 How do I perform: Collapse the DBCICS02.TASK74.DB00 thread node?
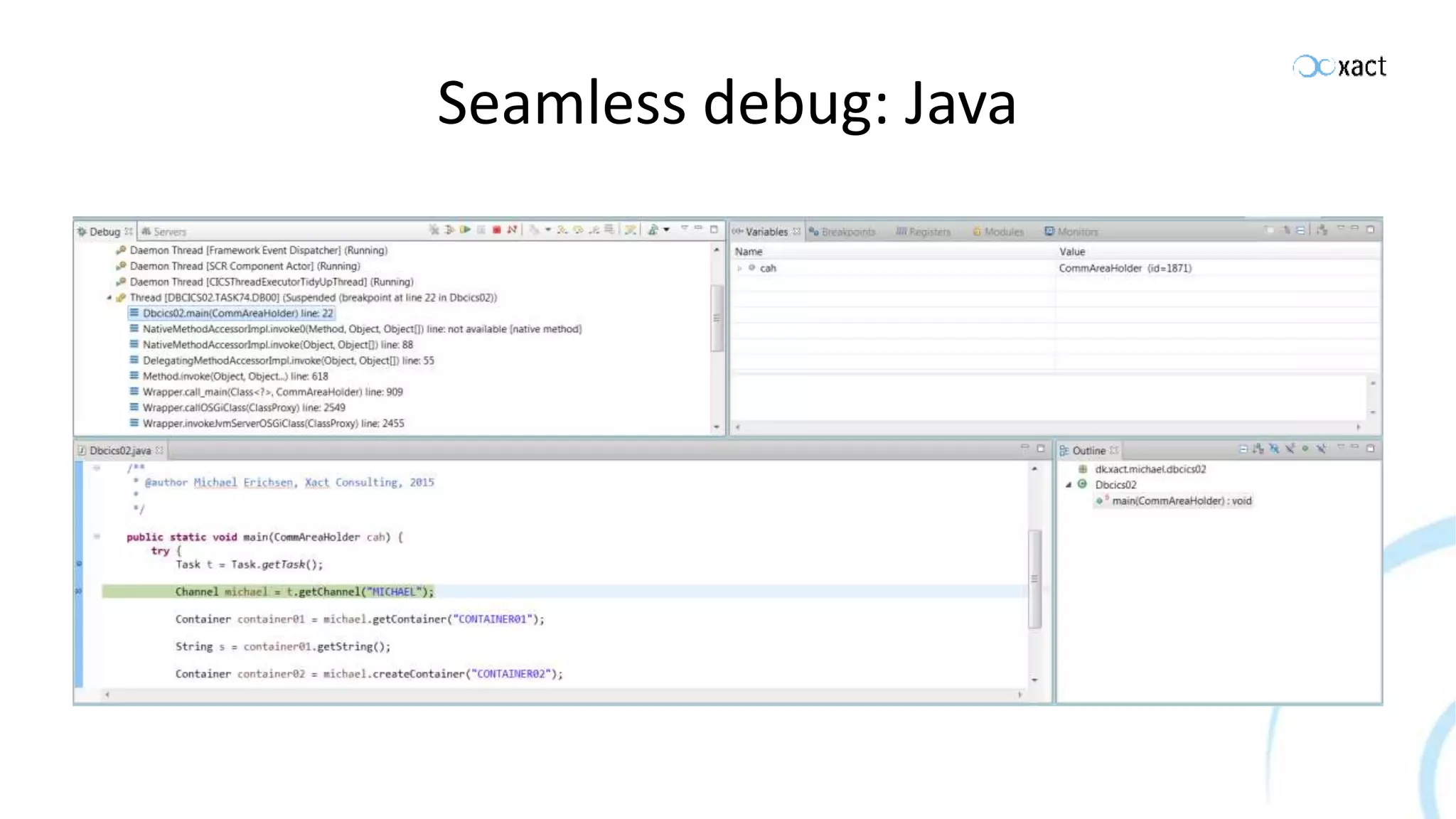(109, 298)
